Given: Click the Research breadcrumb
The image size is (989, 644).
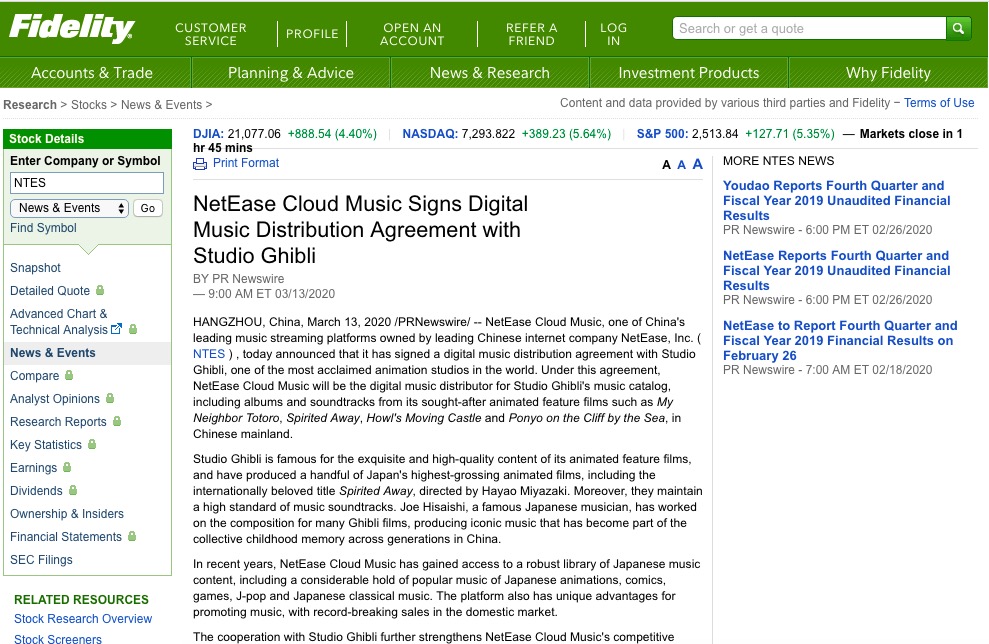Looking at the screenshot, I should (30, 105).
